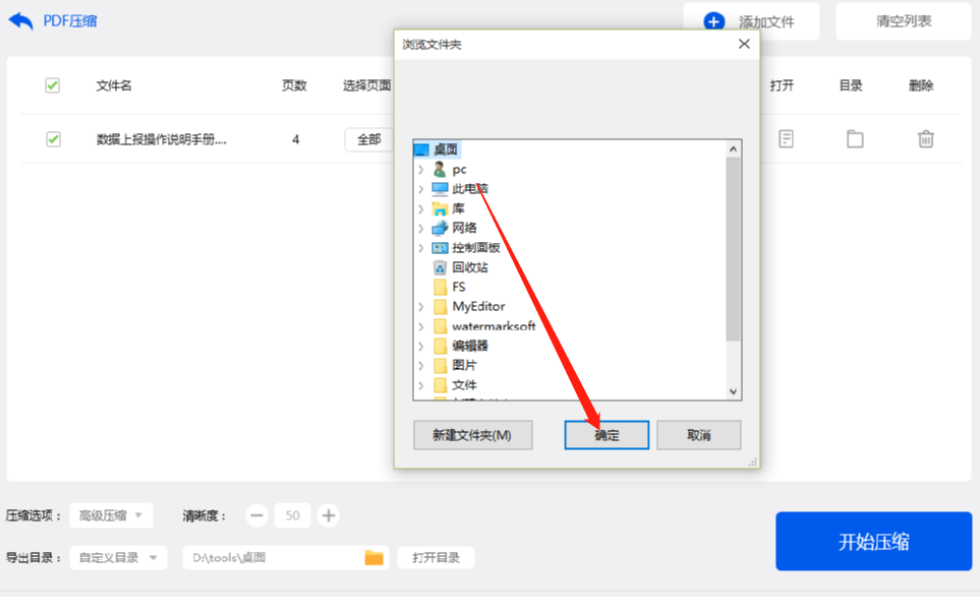The image size is (980, 597).
Task: Expand the 图片 tree node
Action: coord(421,365)
